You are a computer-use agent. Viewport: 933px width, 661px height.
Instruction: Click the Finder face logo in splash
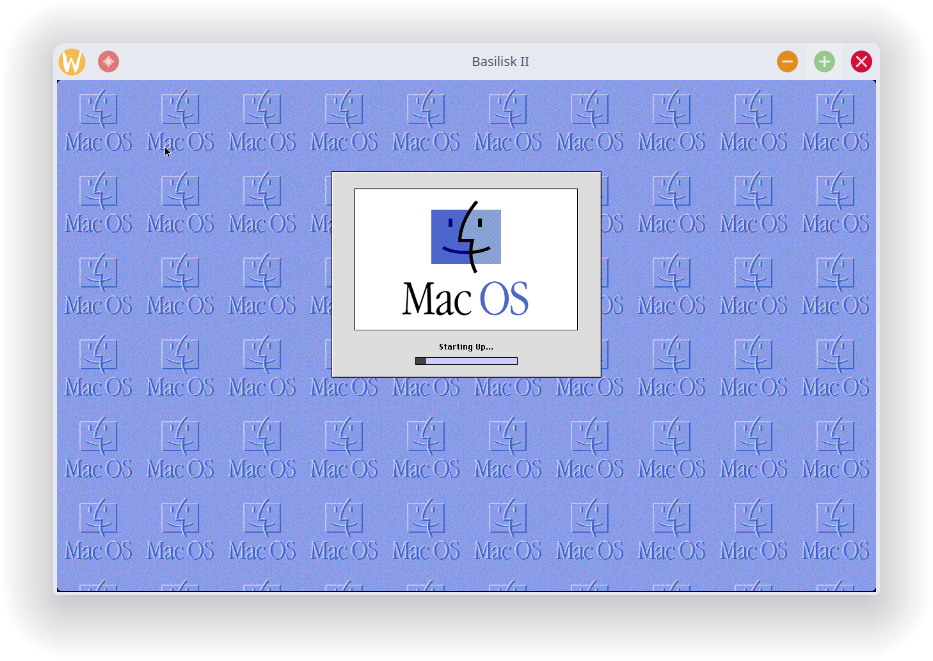coord(466,236)
